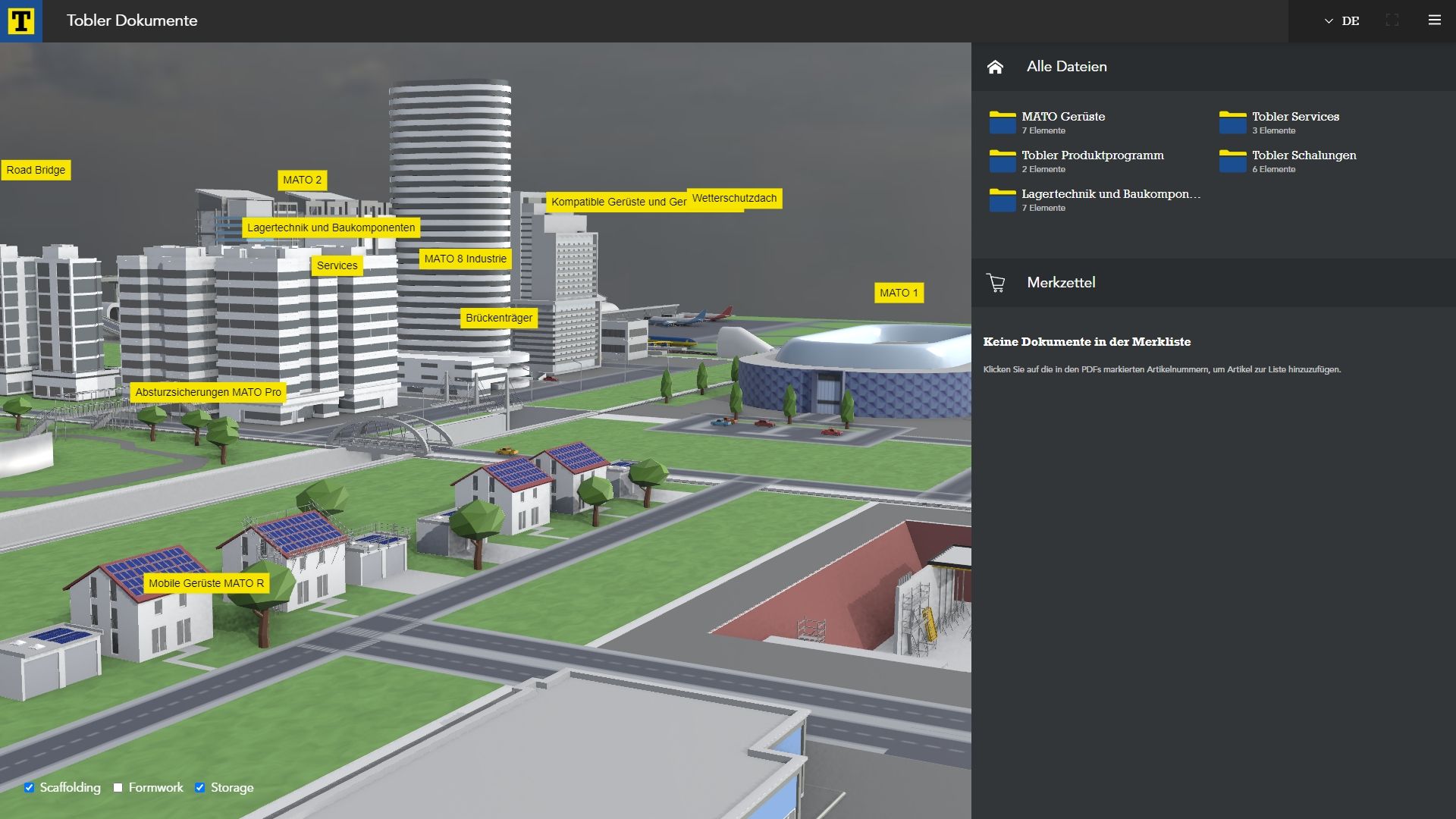
Task: Open the hamburger menu icon
Action: 1434,20
